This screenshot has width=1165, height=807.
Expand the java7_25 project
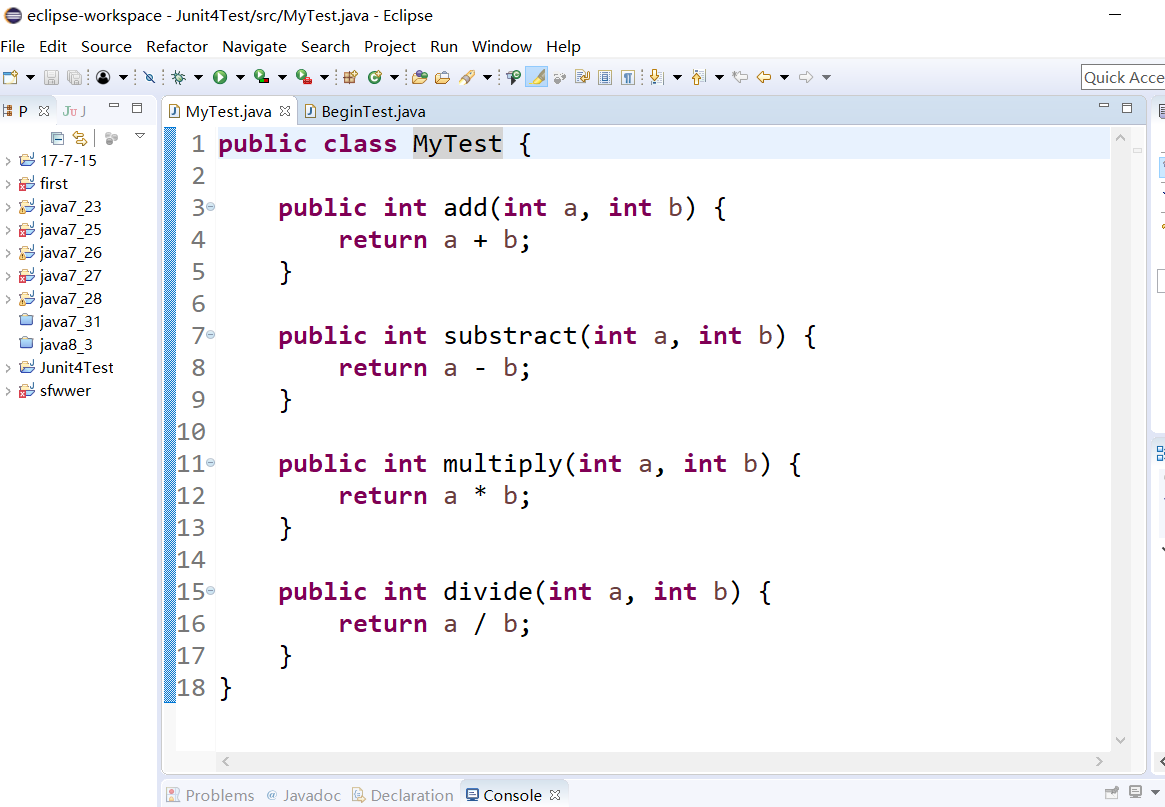[7, 230]
